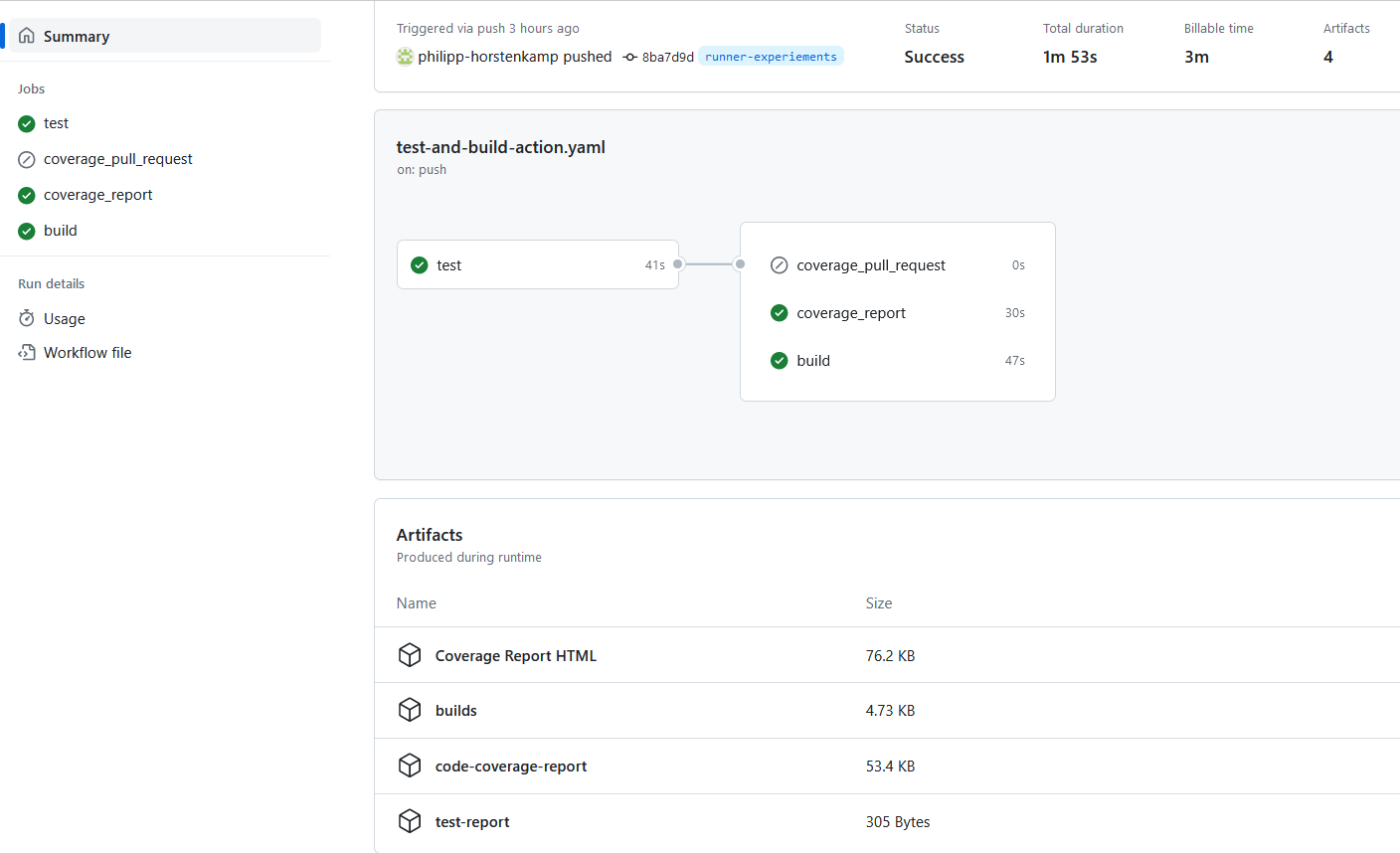Click the philipp-horstenkamp username link
The height and width of the screenshot is (853, 1400).
coord(487,57)
